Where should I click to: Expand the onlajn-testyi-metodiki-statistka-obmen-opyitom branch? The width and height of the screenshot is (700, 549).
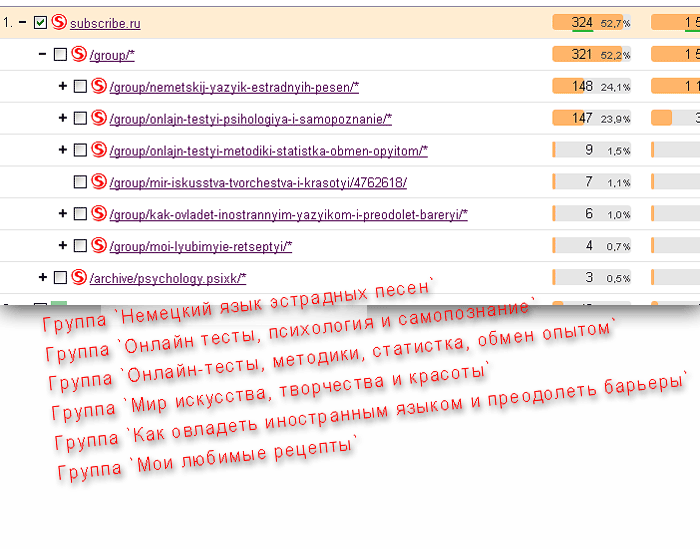click(62, 150)
